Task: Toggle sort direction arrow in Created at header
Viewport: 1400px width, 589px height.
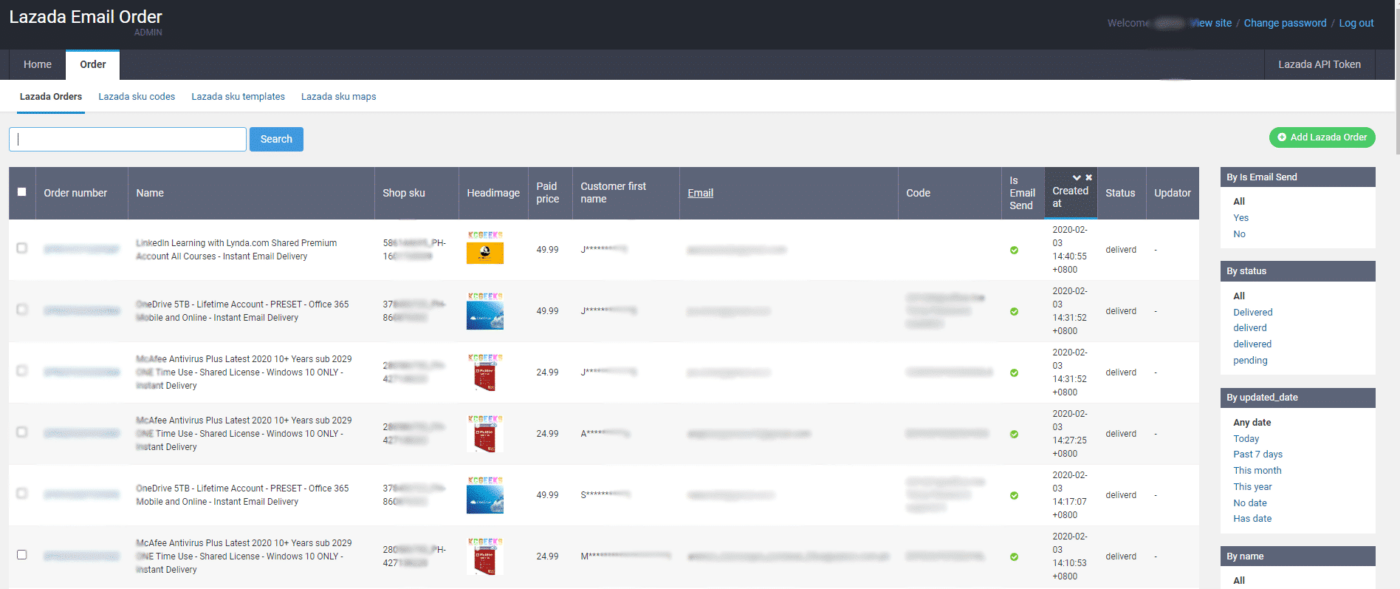Action: click(x=1076, y=177)
